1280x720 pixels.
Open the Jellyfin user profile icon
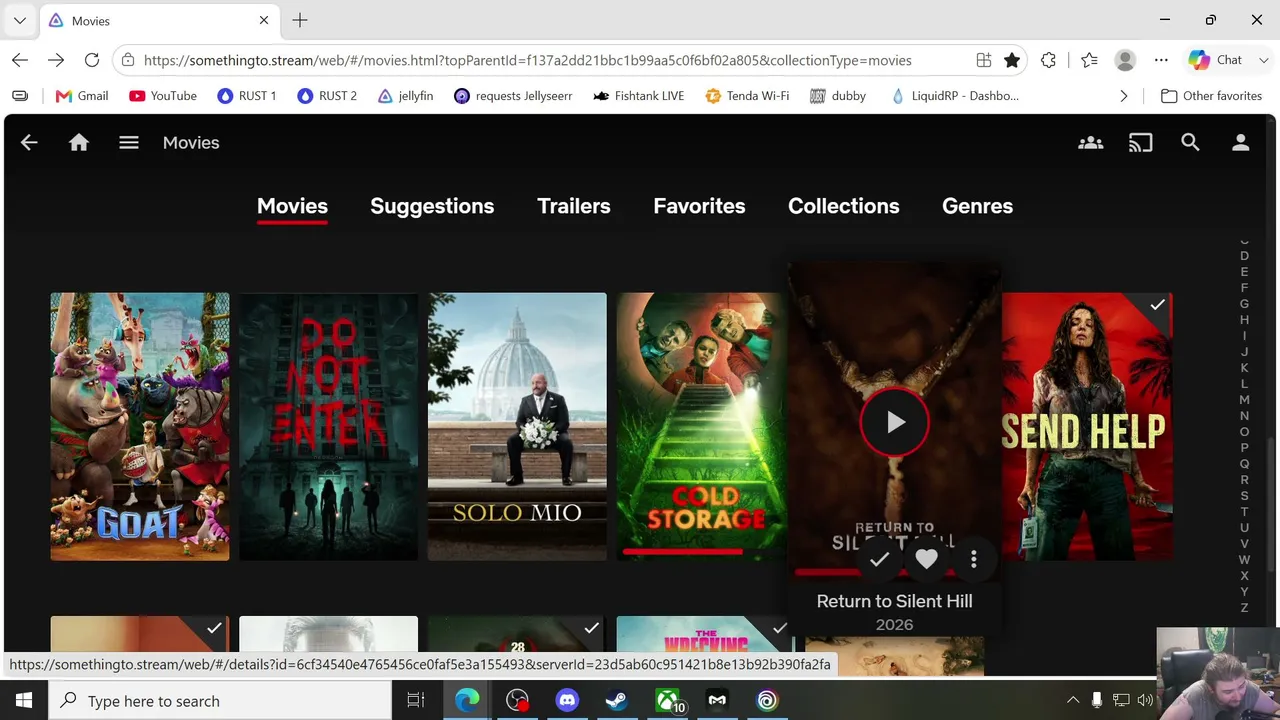1241,143
